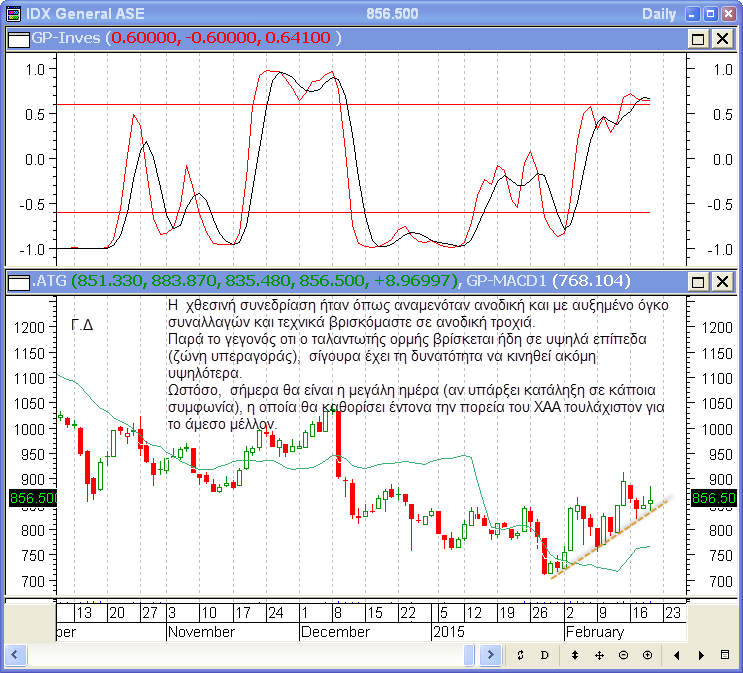Image resolution: width=743 pixels, height=673 pixels.
Task: Click the green 856.50 price marker on right axis
Action: click(714, 498)
